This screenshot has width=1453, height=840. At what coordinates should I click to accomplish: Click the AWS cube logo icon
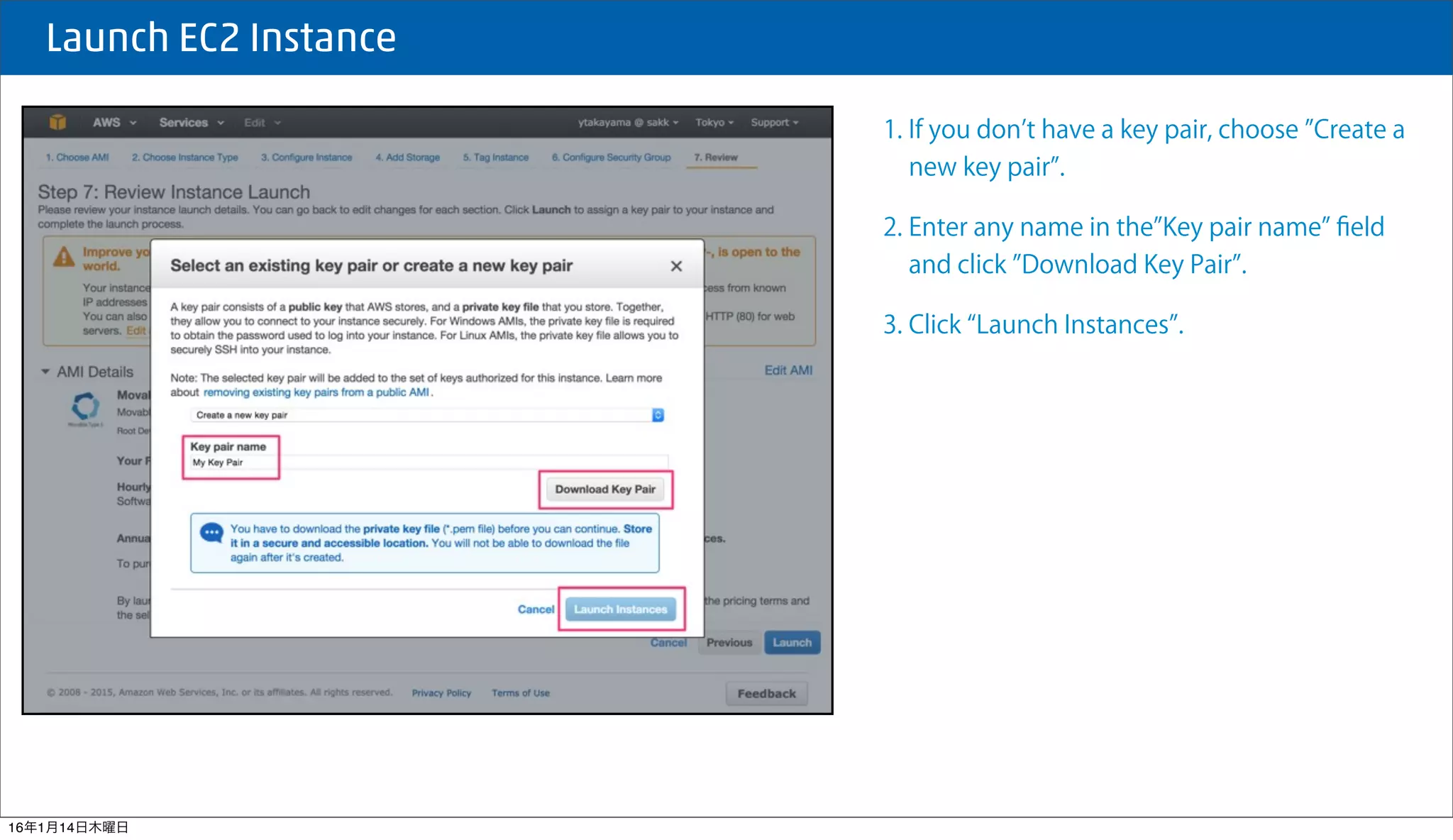(57, 122)
